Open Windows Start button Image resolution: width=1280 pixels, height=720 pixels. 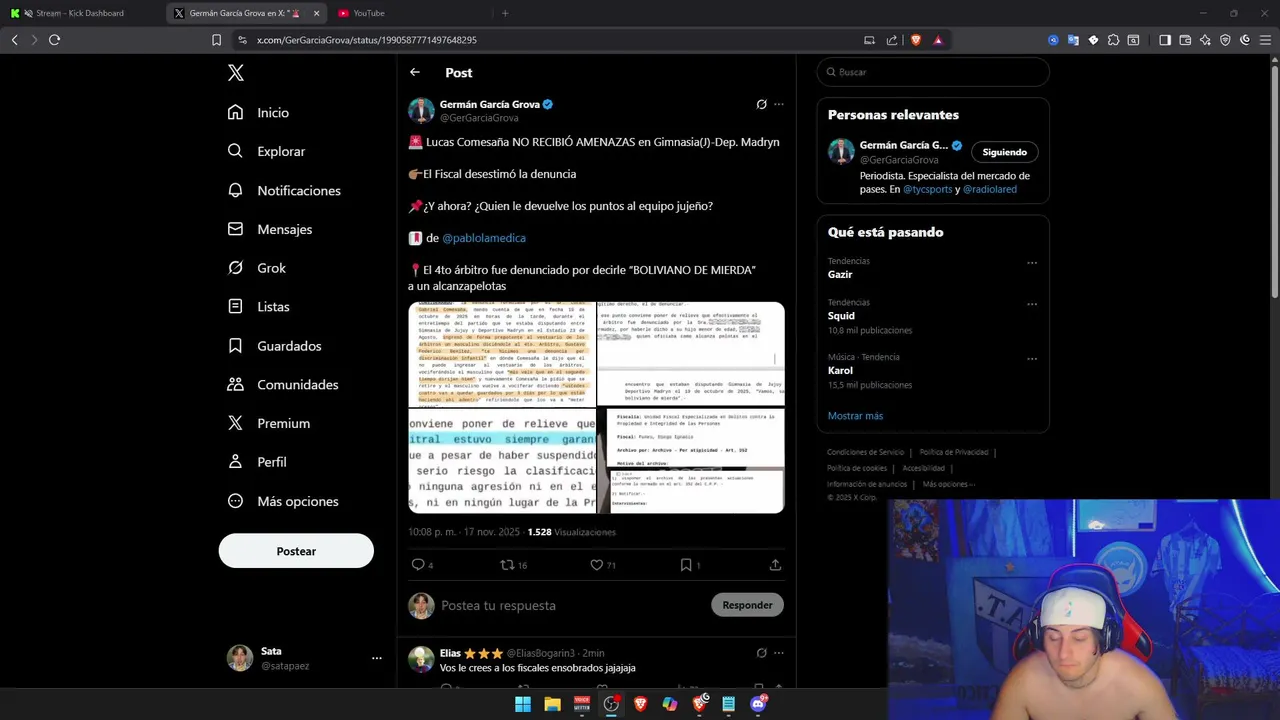point(523,704)
